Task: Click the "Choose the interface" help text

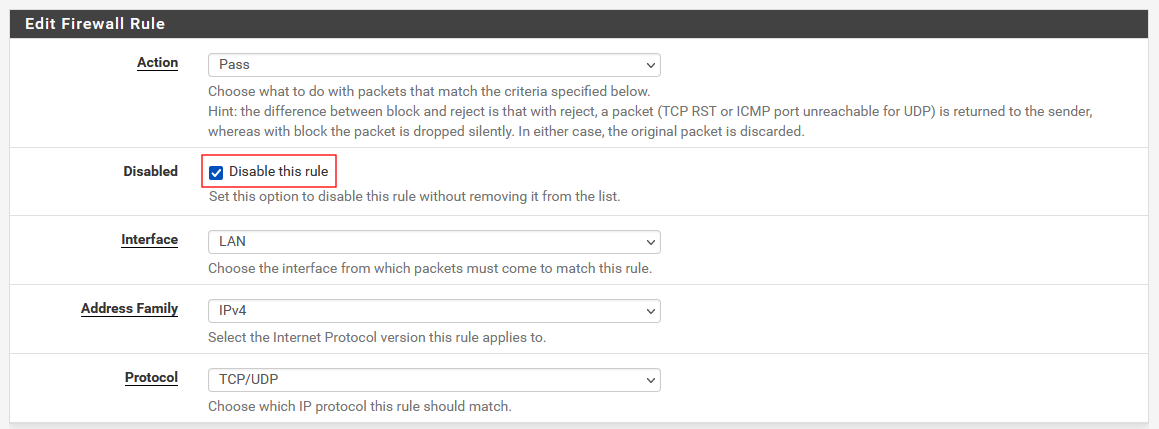Action: (430, 269)
